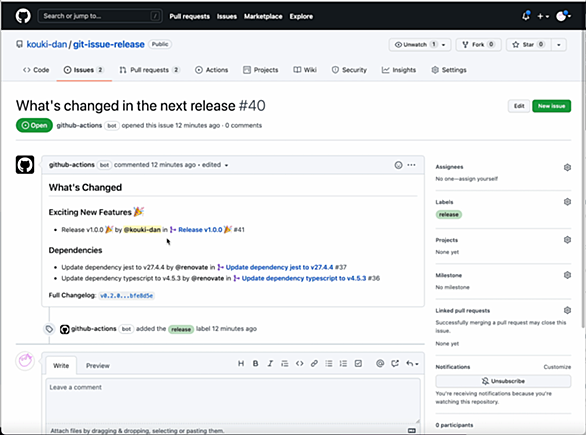Switch to the Settings tab
Screen dimensions: 586x435
click(449, 70)
